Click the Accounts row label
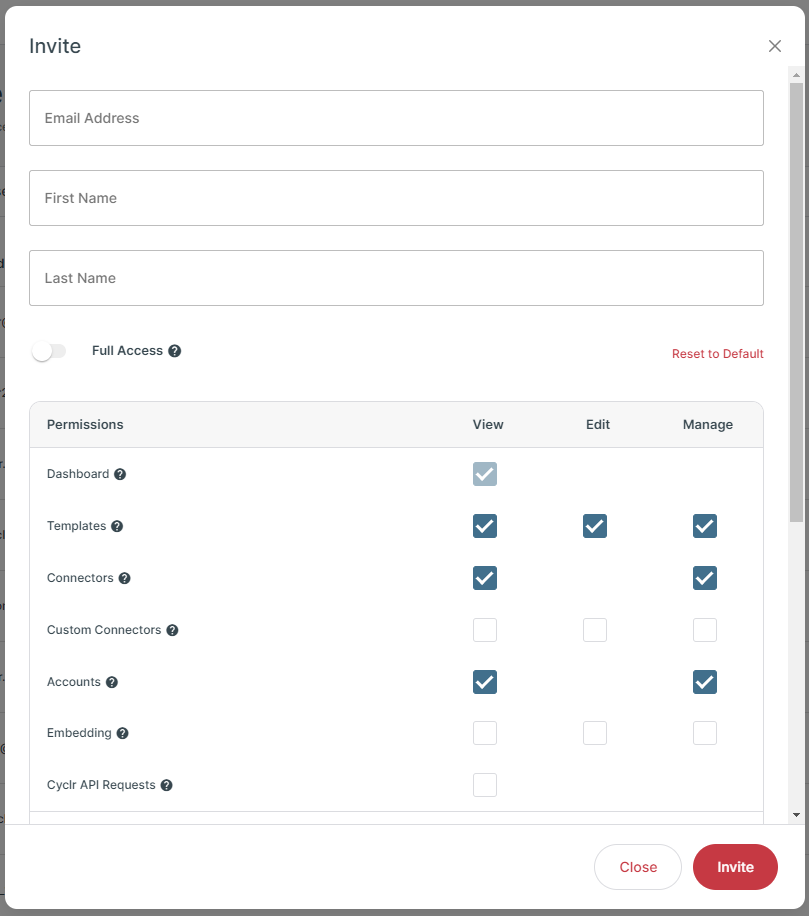The height and width of the screenshot is (916, 809). (x=74, y=682)
